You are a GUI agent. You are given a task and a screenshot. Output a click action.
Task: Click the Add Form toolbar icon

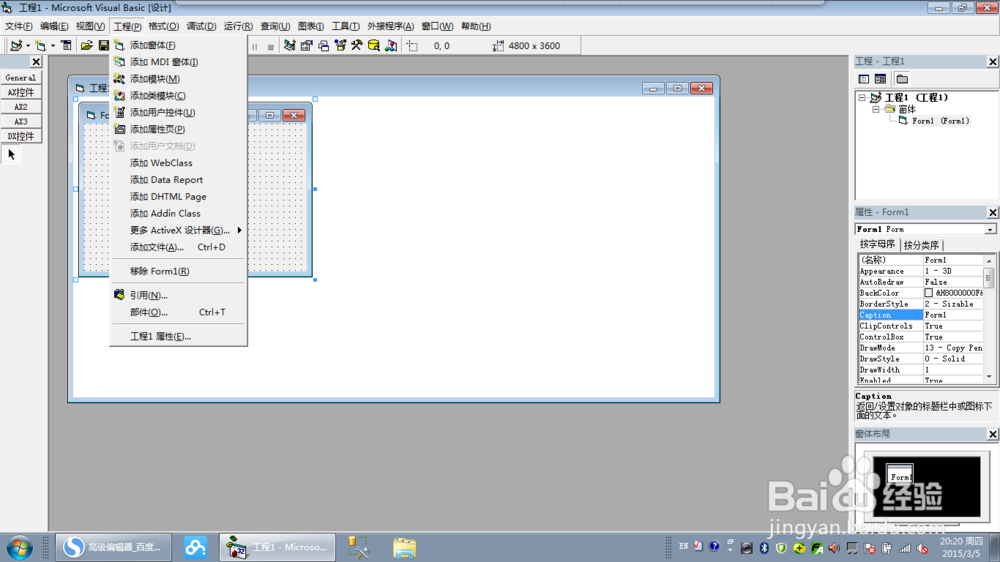click(41, 45)
